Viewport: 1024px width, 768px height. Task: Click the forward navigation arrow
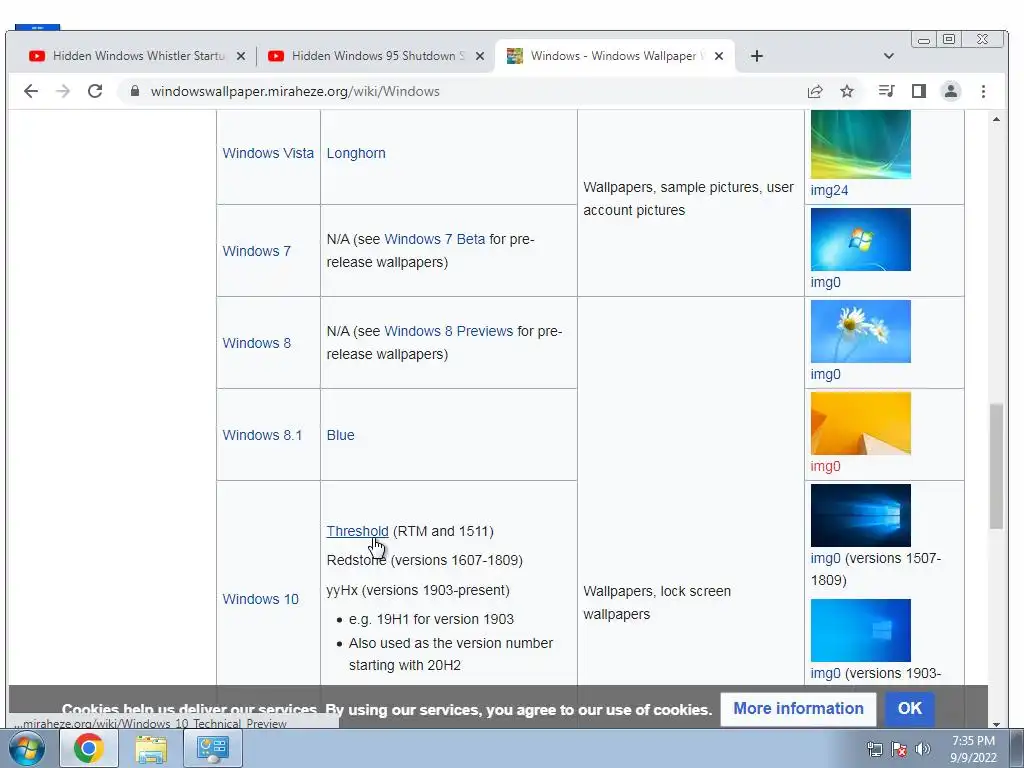pyautogui.click(x=63, y=91)
